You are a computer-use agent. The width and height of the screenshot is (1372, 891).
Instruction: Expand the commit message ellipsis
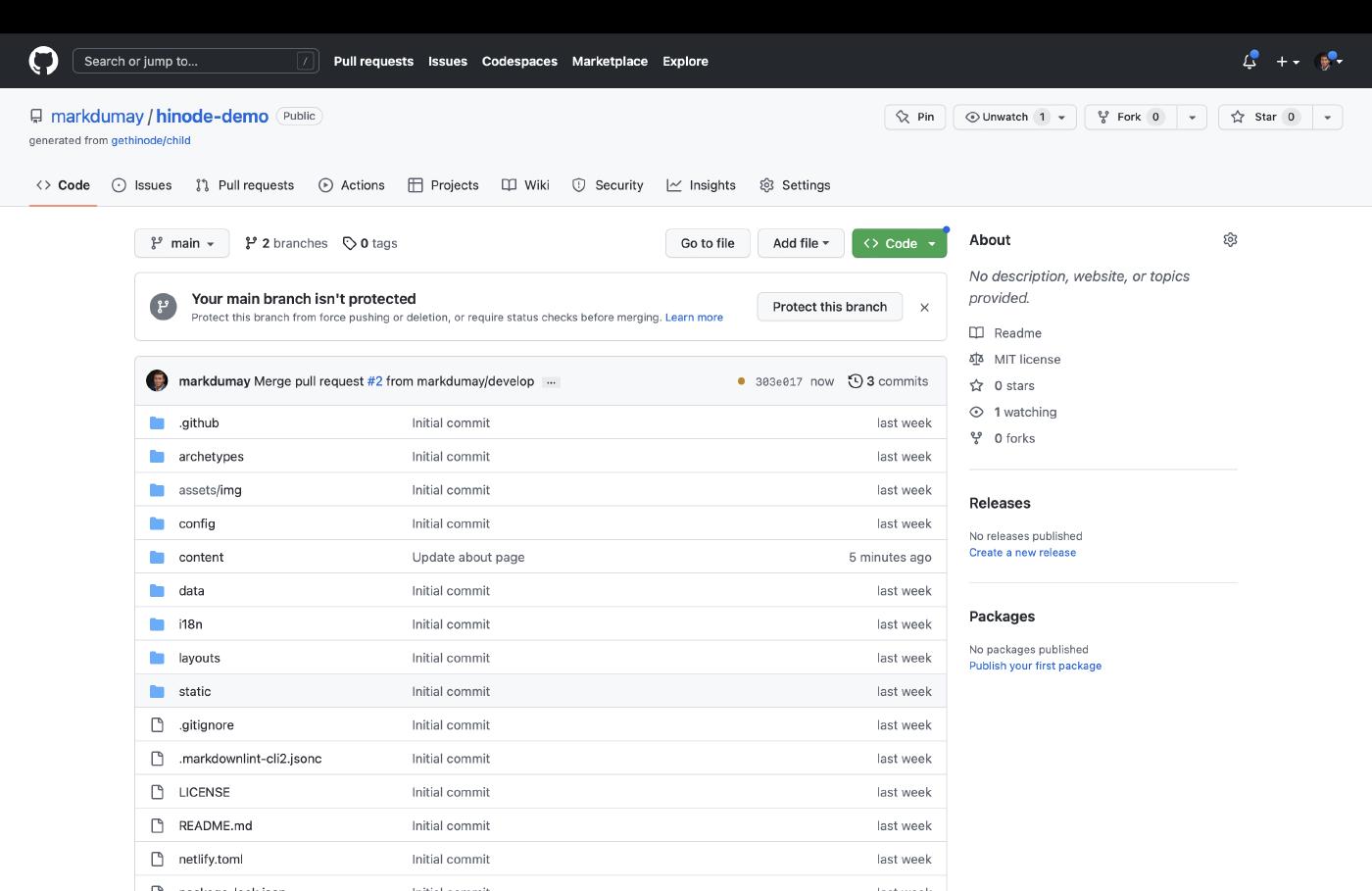click(x=551, y=382)
